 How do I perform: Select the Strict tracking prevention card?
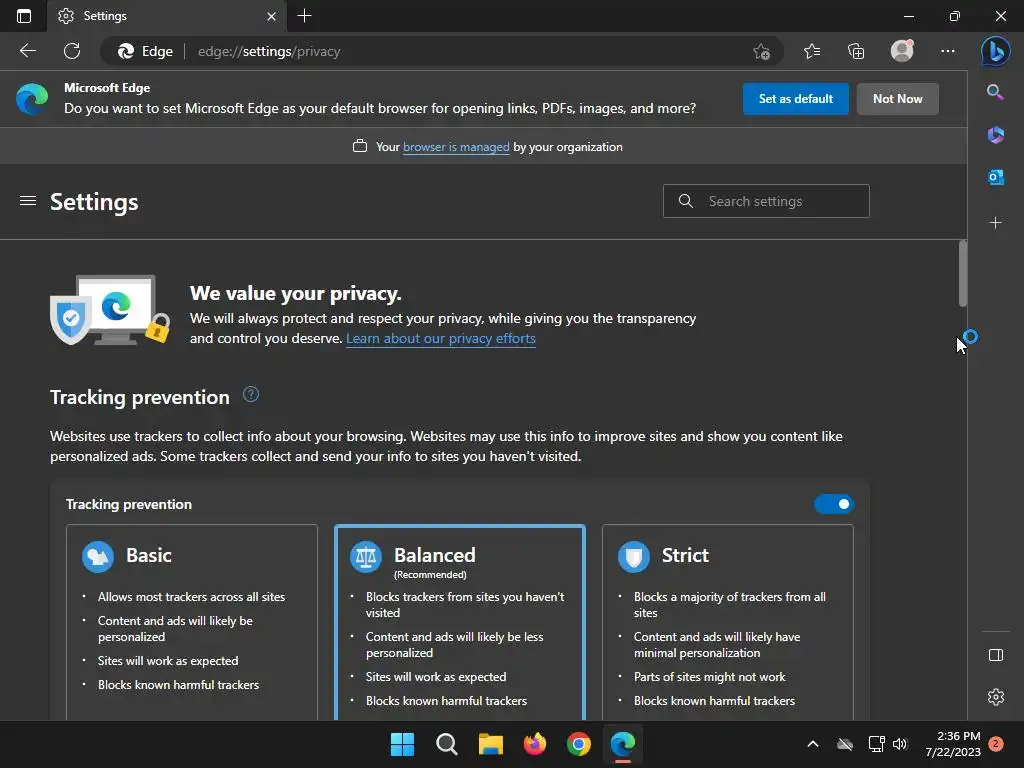(728, 622)
